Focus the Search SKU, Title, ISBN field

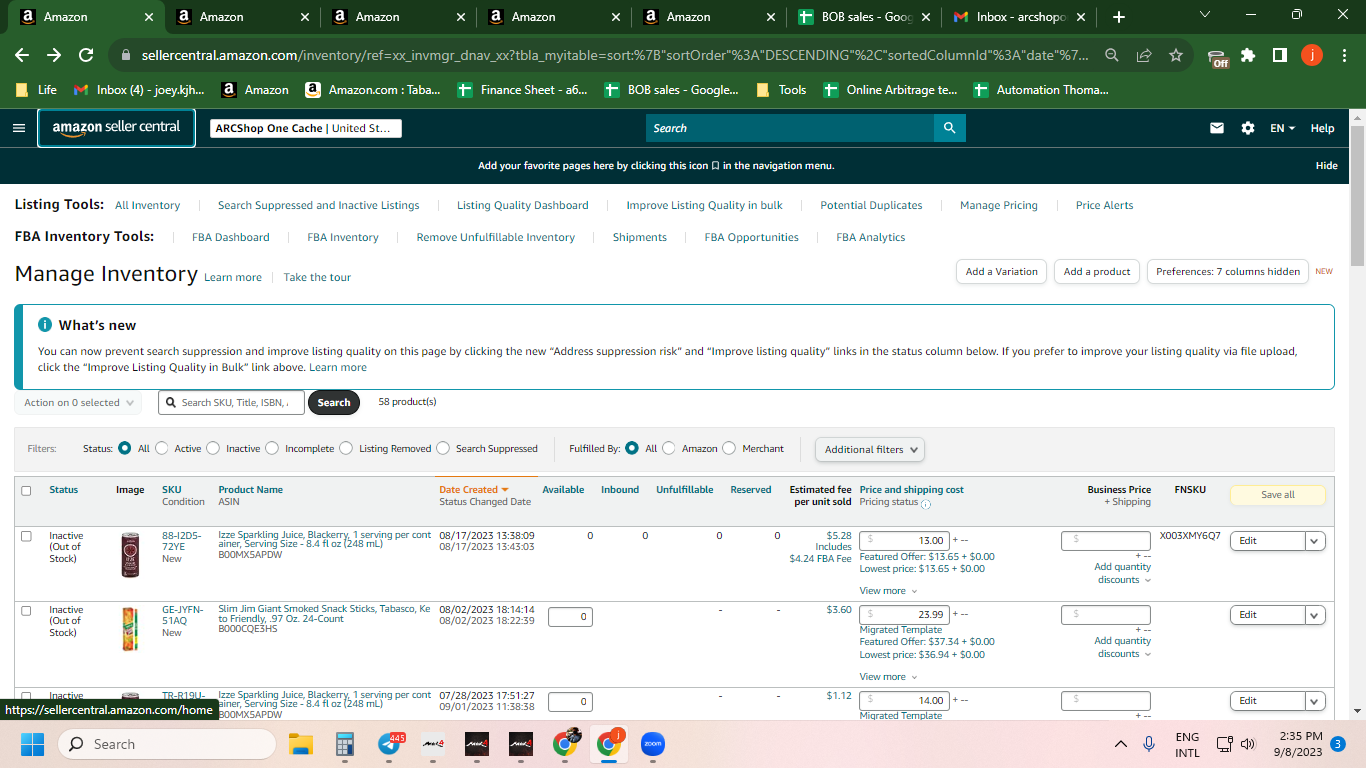pos(231,403)
